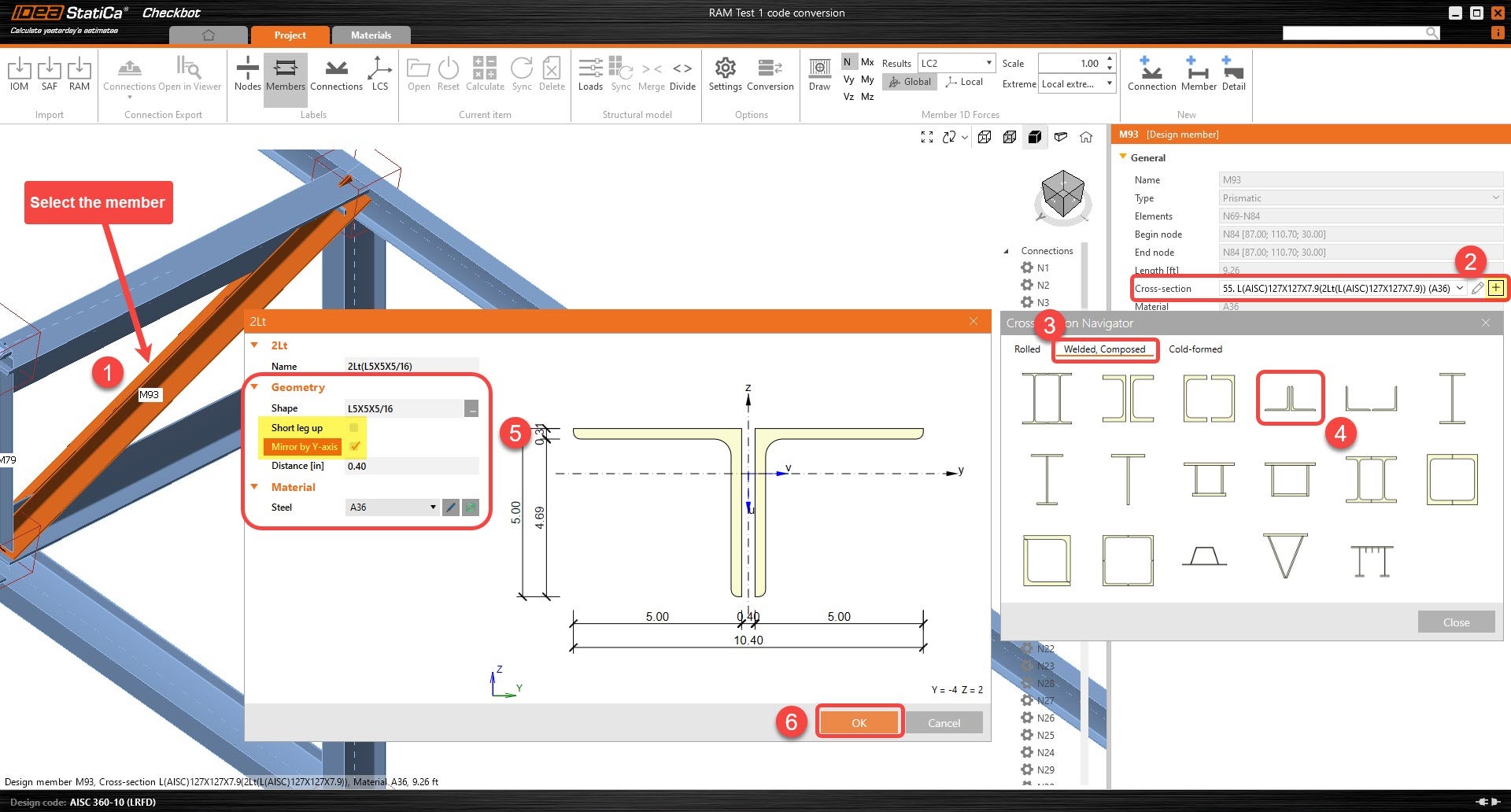This screenshot has width=1511, height=812.
Task: Run Calculate on the current item
Action: coord(485,74)
